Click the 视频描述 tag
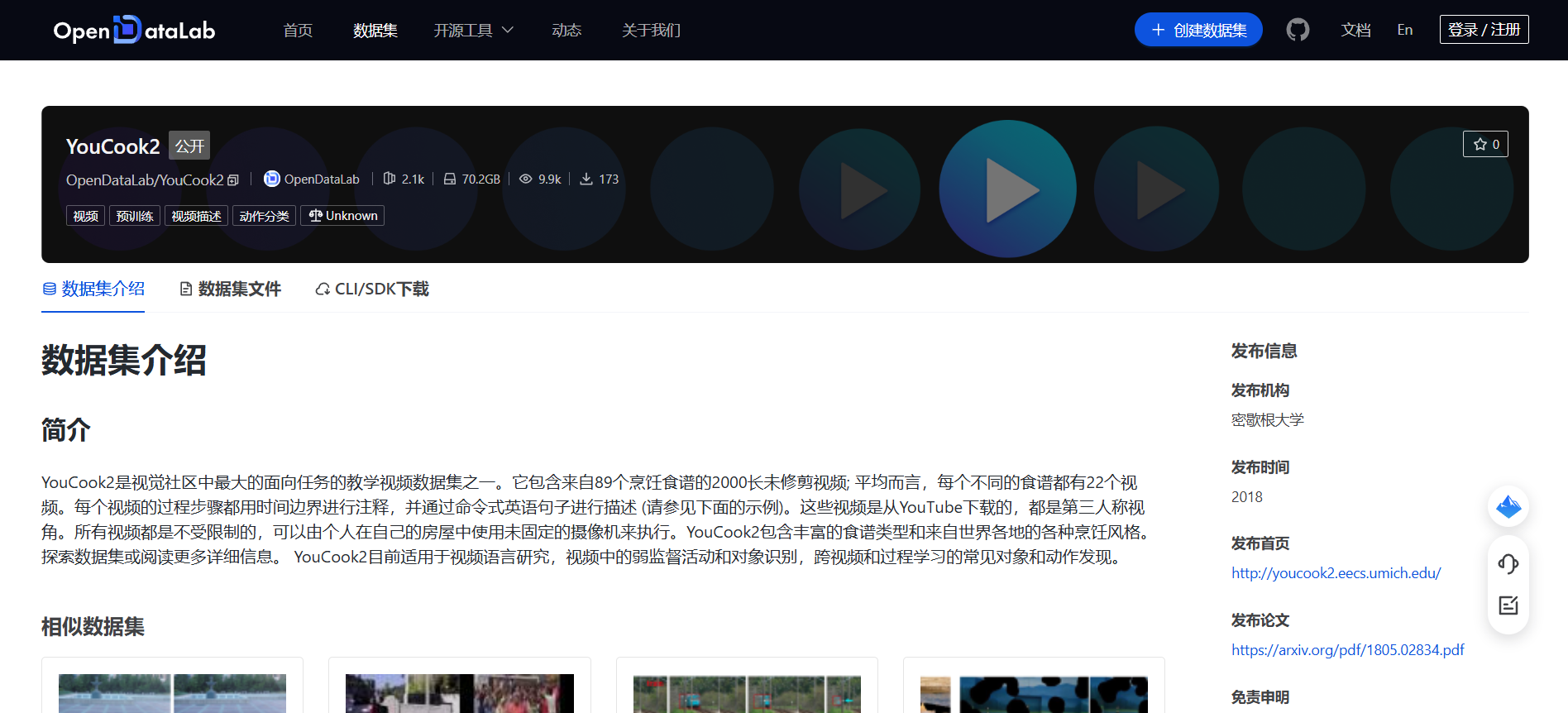This screenshot has height=713, width=1568. pyautogui.click(x=196, y=216)
